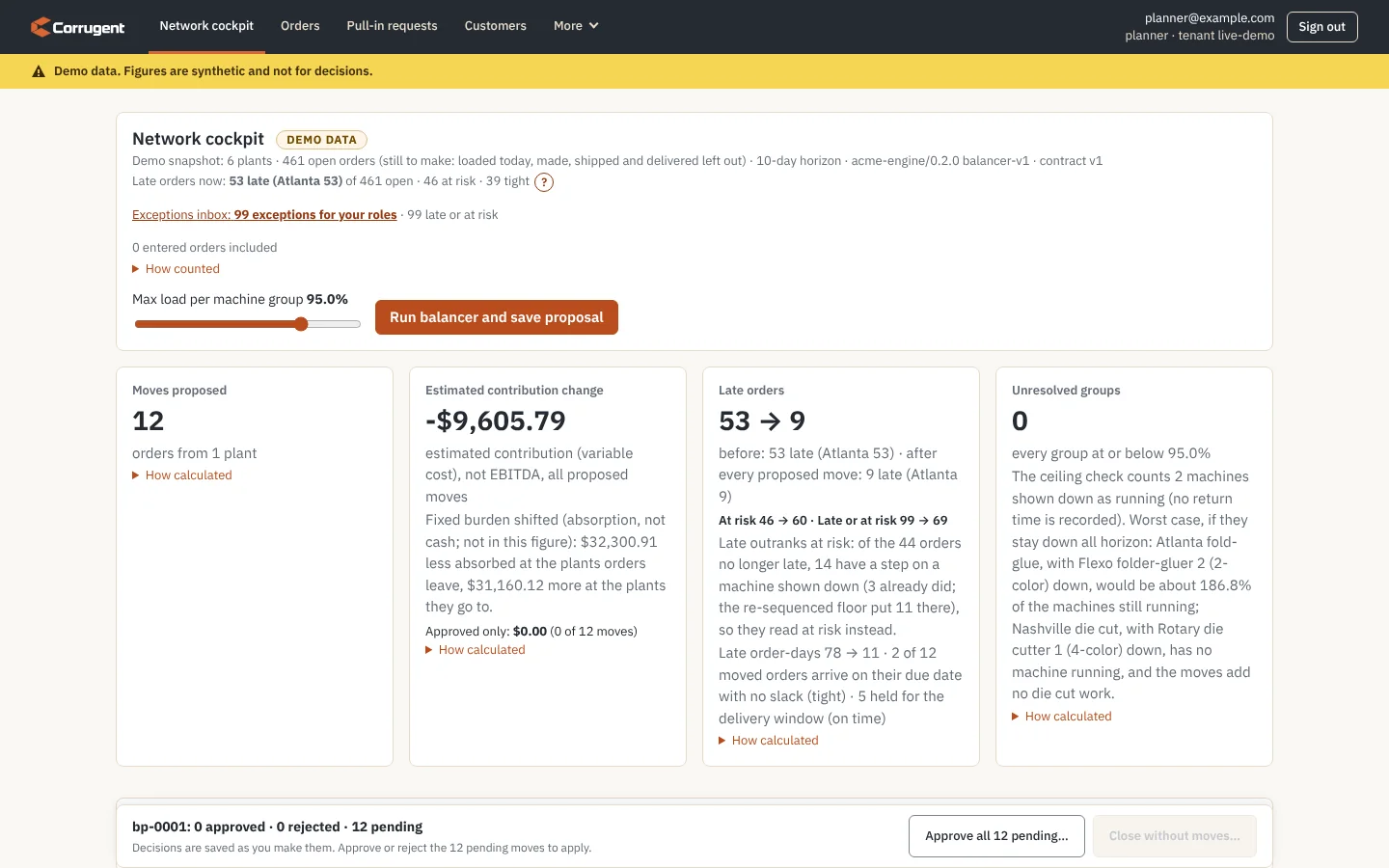Click "orders from 1 plant" text
1389x868 pixels.
click(x=194, y=453)
